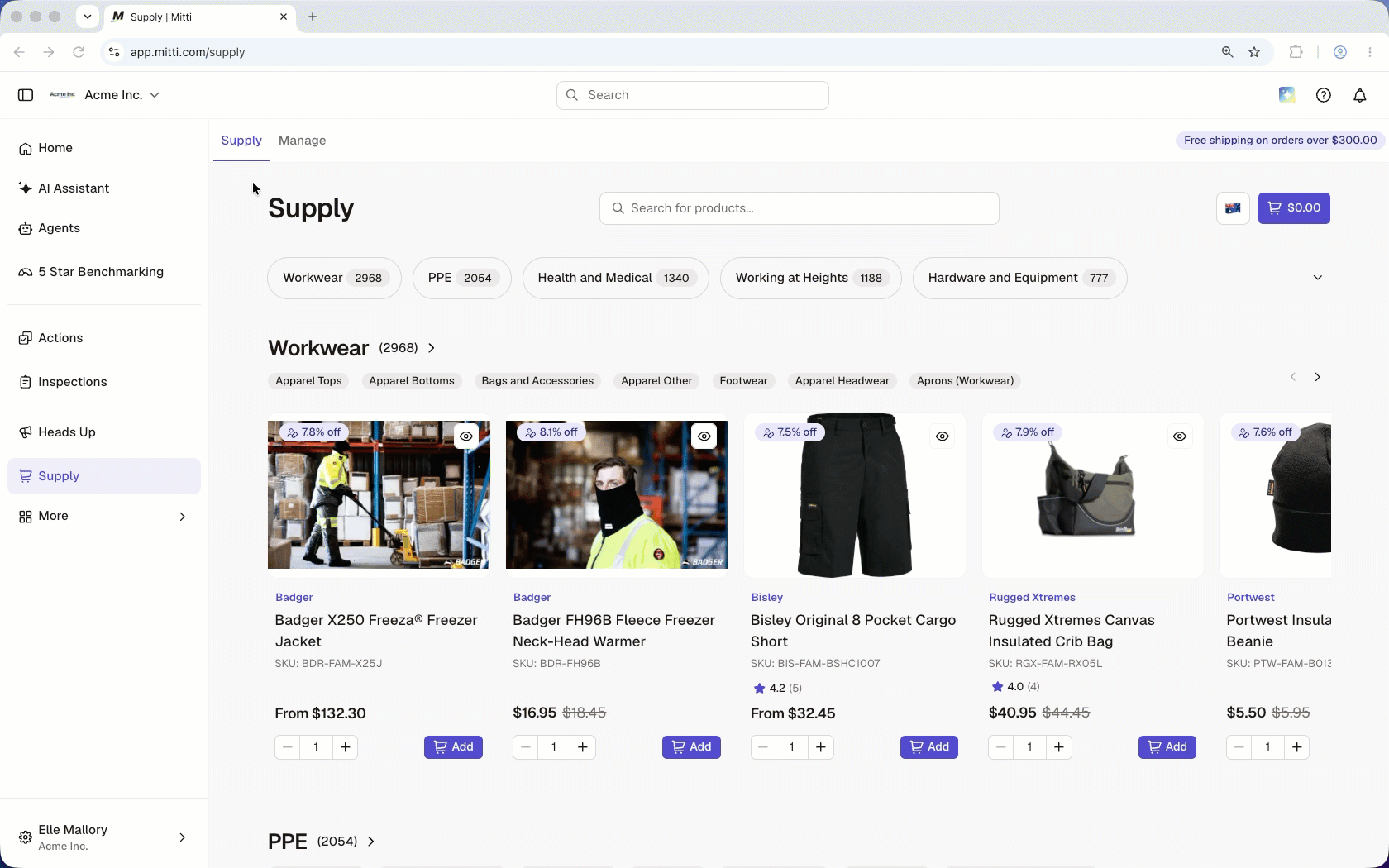
Task: Go to Home in sidebar
Action: [x=104, y=148]
